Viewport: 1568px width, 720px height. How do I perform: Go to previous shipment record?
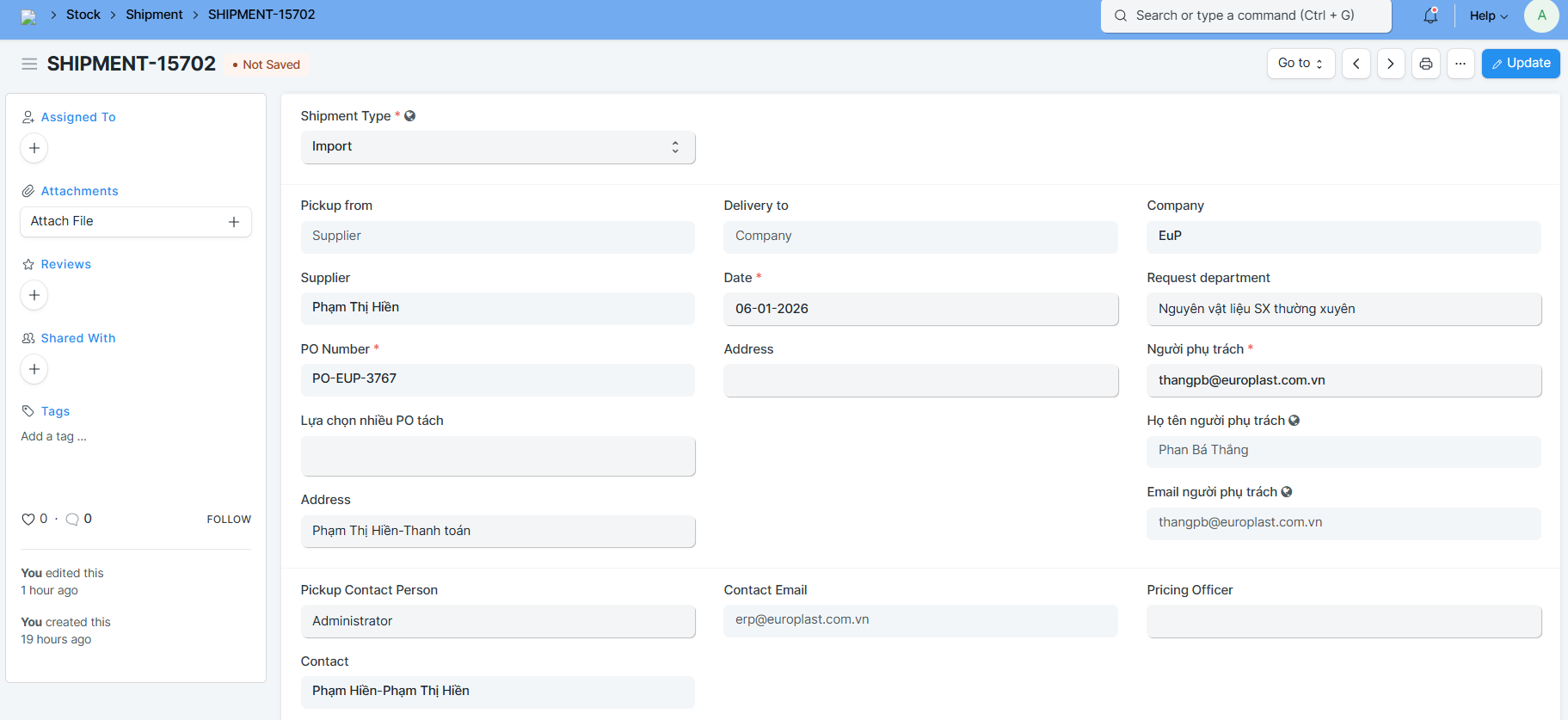point(1356,64)
